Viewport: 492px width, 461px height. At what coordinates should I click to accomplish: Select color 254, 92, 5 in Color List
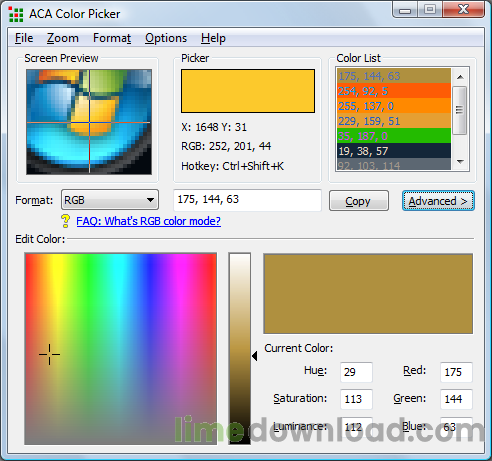tap(394, 91)
